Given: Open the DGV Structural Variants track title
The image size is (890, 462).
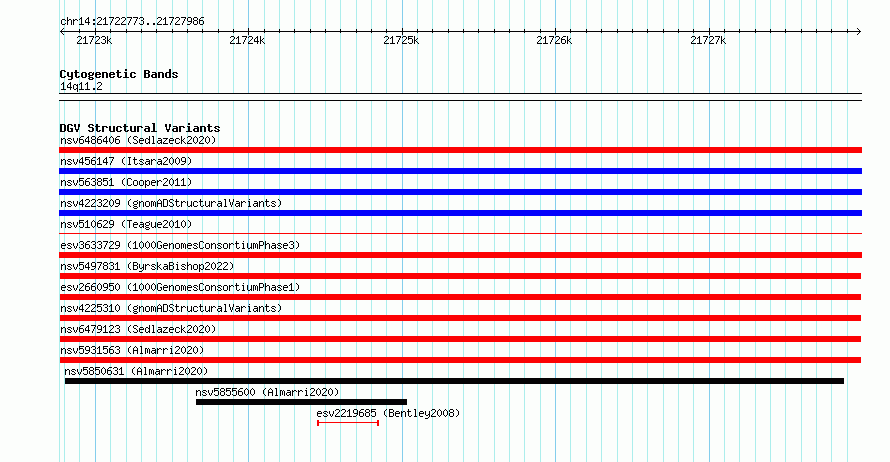Looking at the screenshot, I should [140, 128].
